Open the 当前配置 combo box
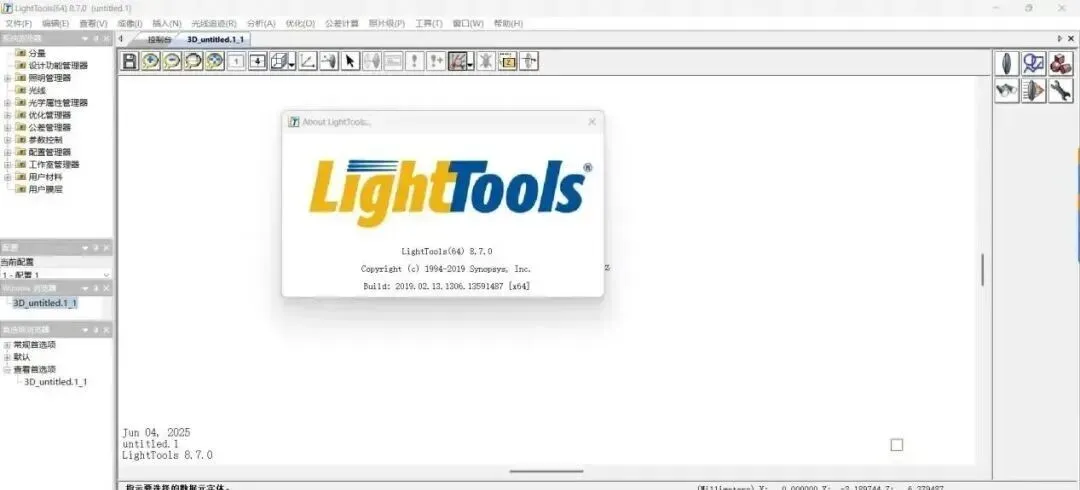The image size is (1080, 490). point(56,275)
